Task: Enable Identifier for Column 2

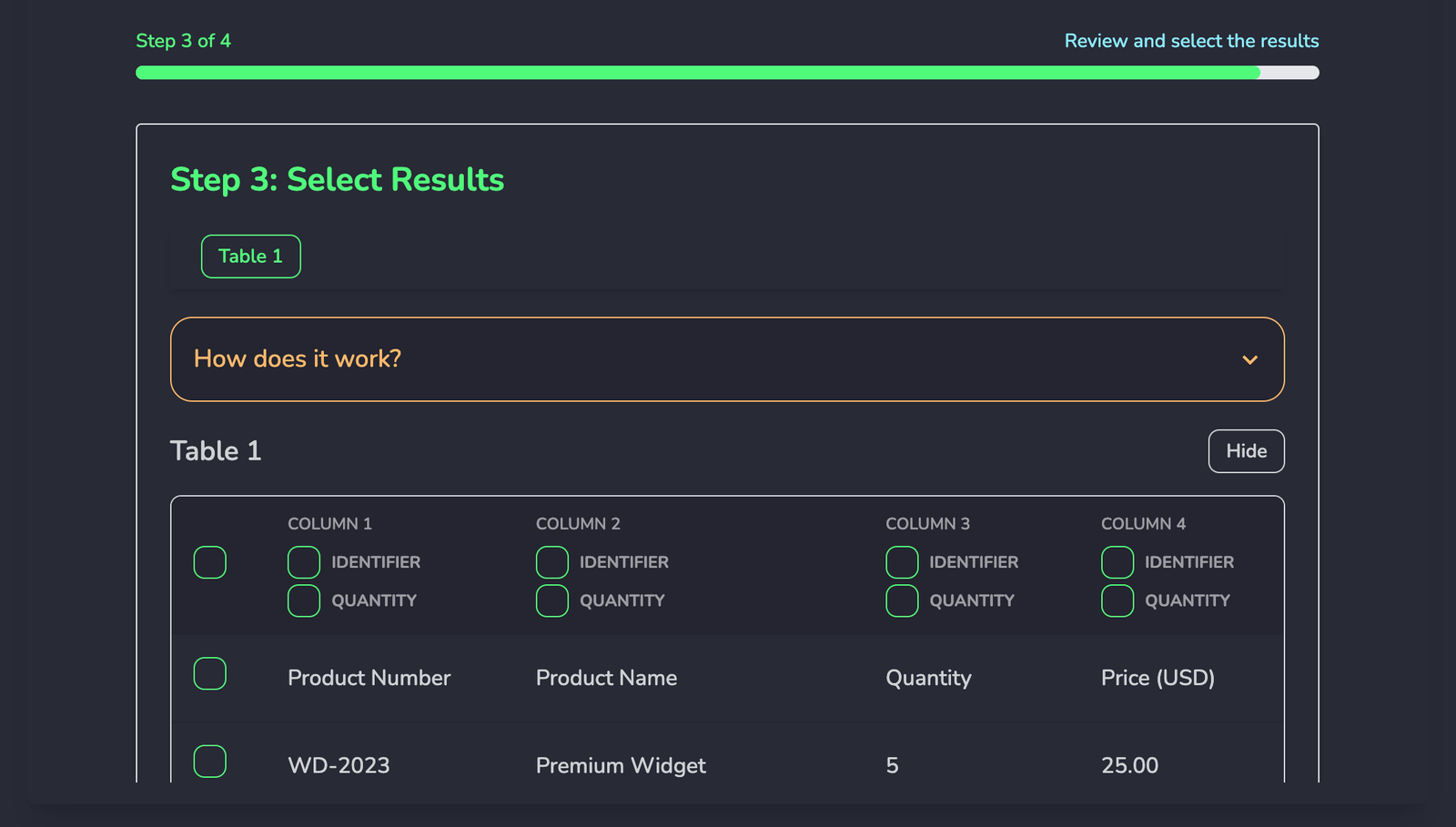Action: [x=551, y=562]
